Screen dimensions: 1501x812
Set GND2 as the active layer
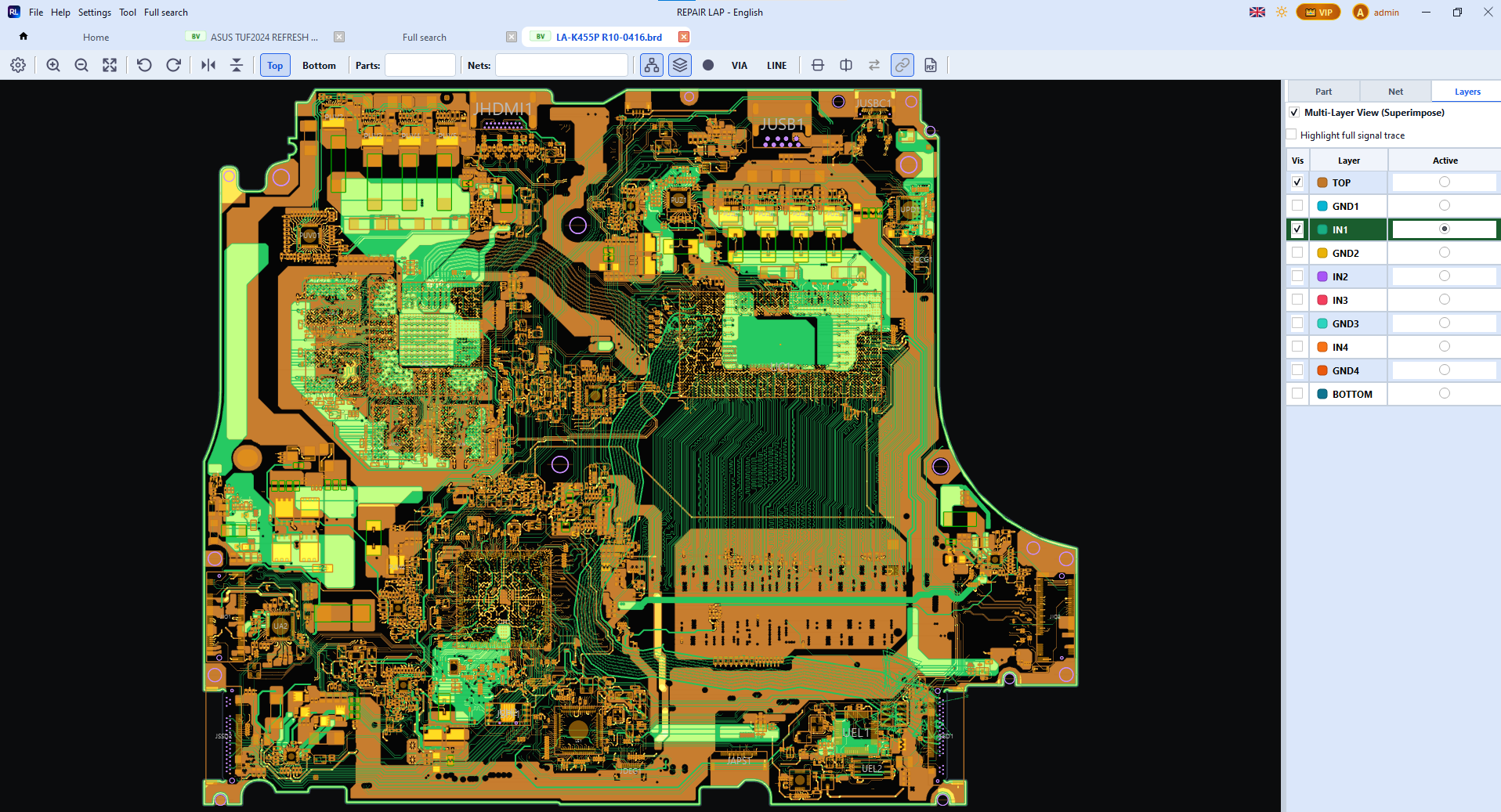coord(1445,252)
